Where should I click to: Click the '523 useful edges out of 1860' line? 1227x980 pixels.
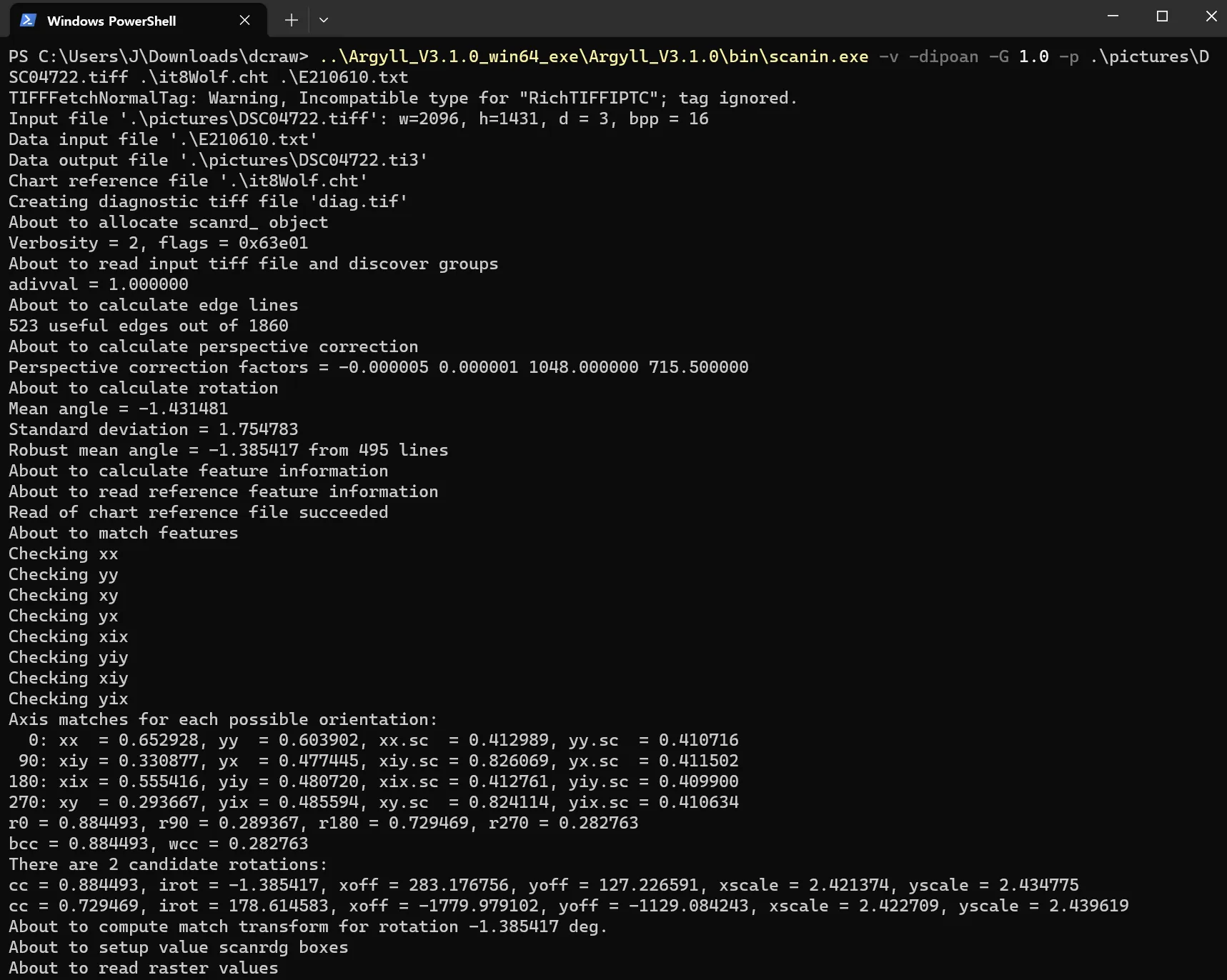148,326
